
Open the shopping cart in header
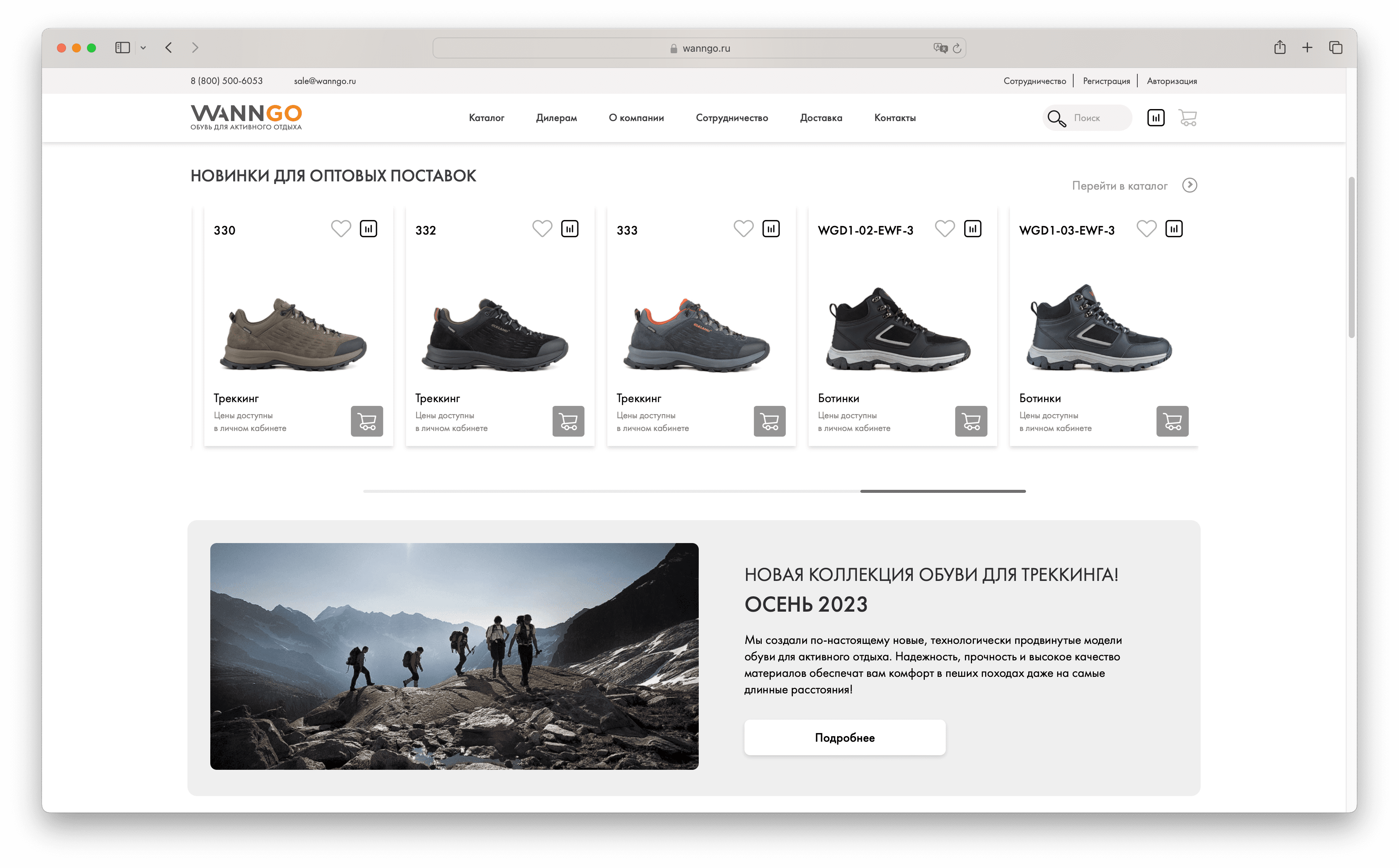[x=1188, y=118]
